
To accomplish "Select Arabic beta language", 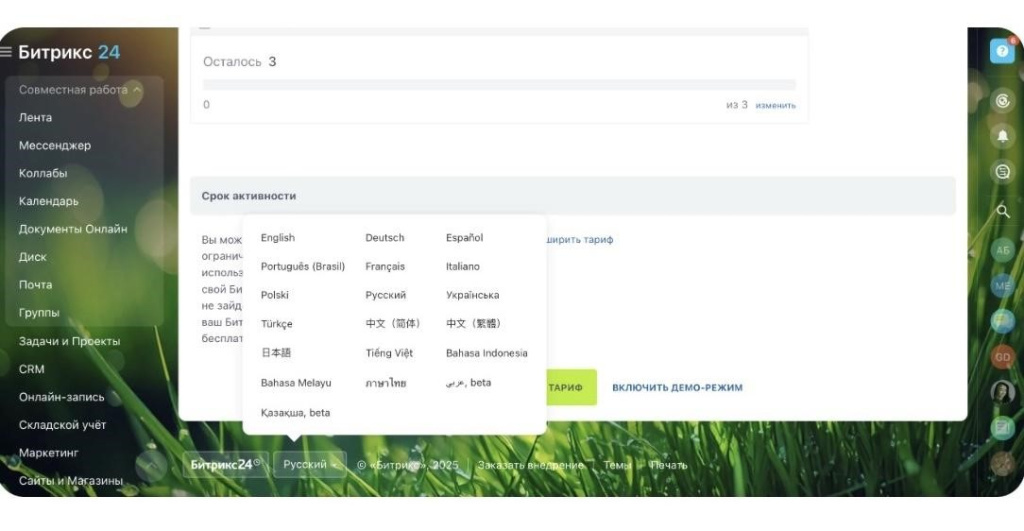I will pyautogui.click(x=468, y=383).
